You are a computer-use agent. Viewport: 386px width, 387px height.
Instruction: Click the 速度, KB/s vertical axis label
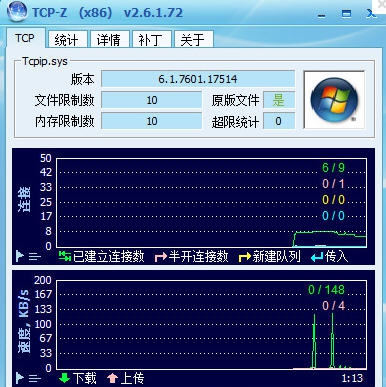pyautogui.click(x=23, y=321)
